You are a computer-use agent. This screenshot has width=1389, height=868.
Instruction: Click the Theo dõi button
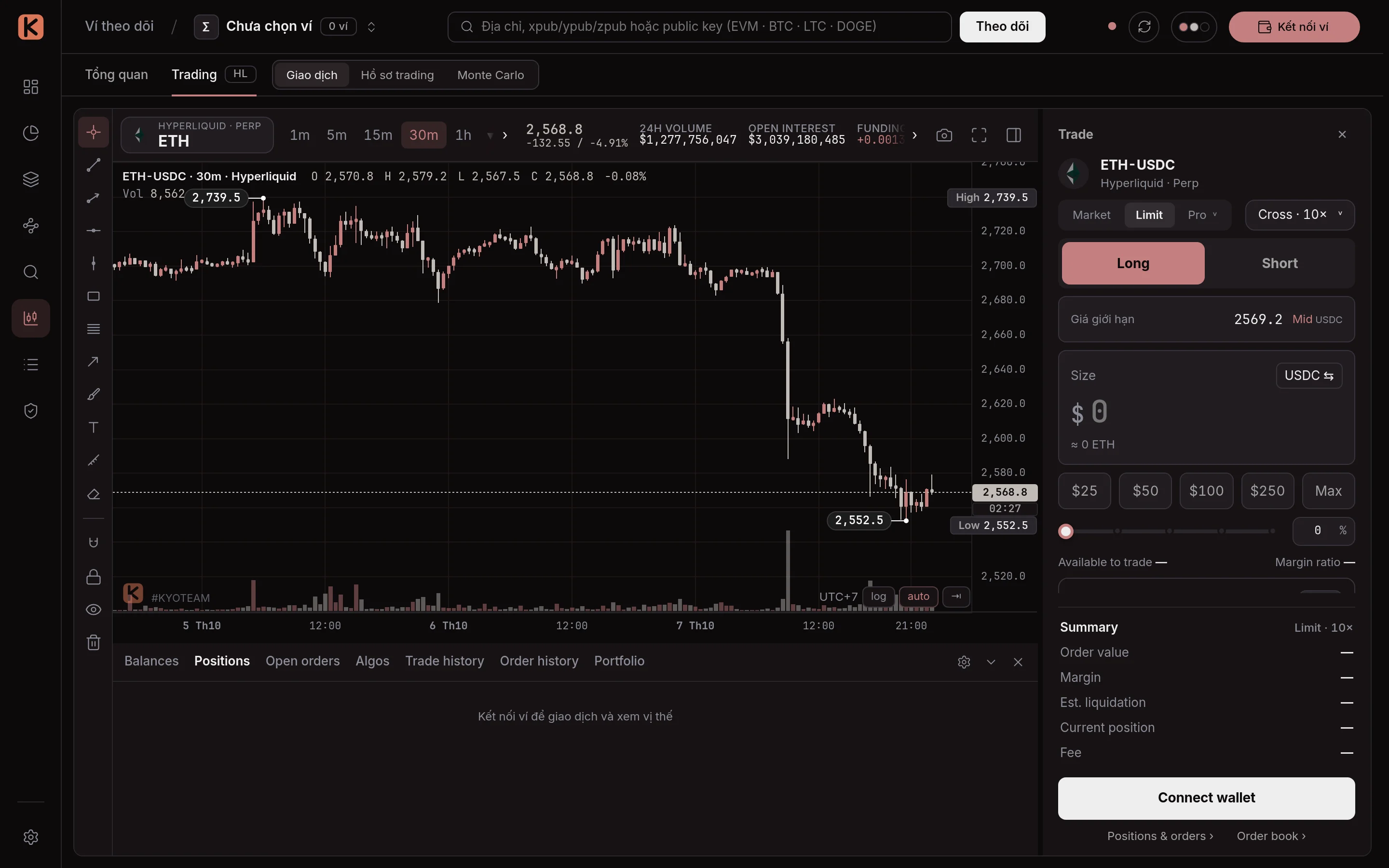pyautogui.click(x=1002, y=27)
